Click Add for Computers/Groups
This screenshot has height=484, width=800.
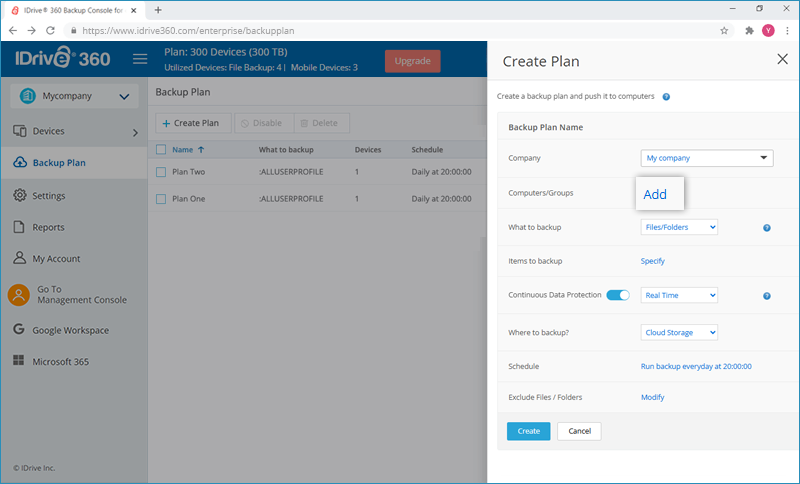[x=655, y=194]
